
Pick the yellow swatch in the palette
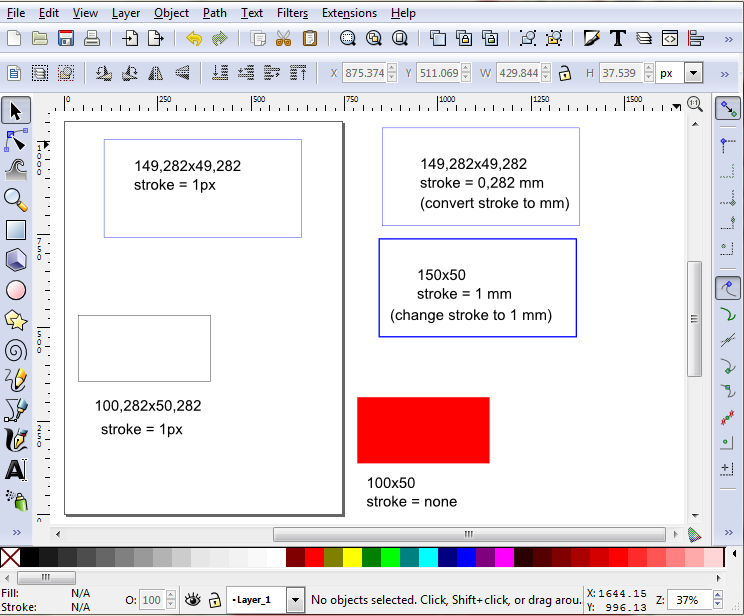coord(352,557)
